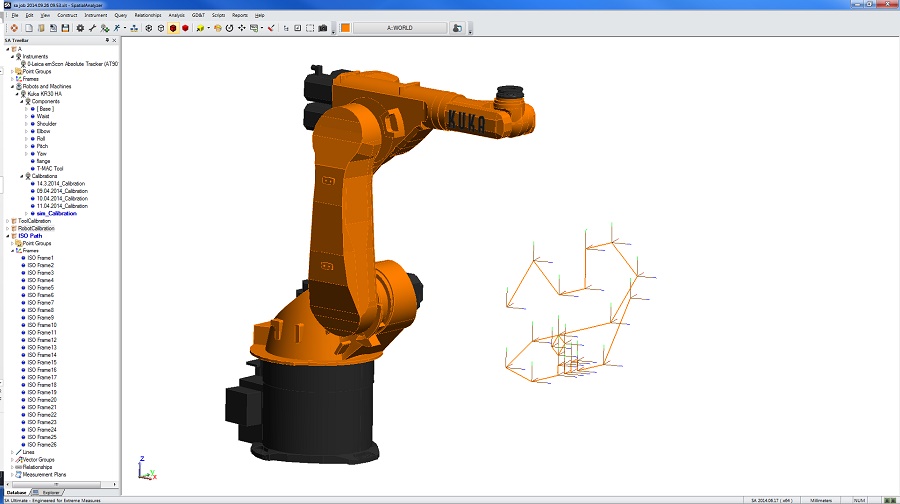Switch to the Database tab
The width and height of the screenshot is (900, 504).
coord(17,493)
